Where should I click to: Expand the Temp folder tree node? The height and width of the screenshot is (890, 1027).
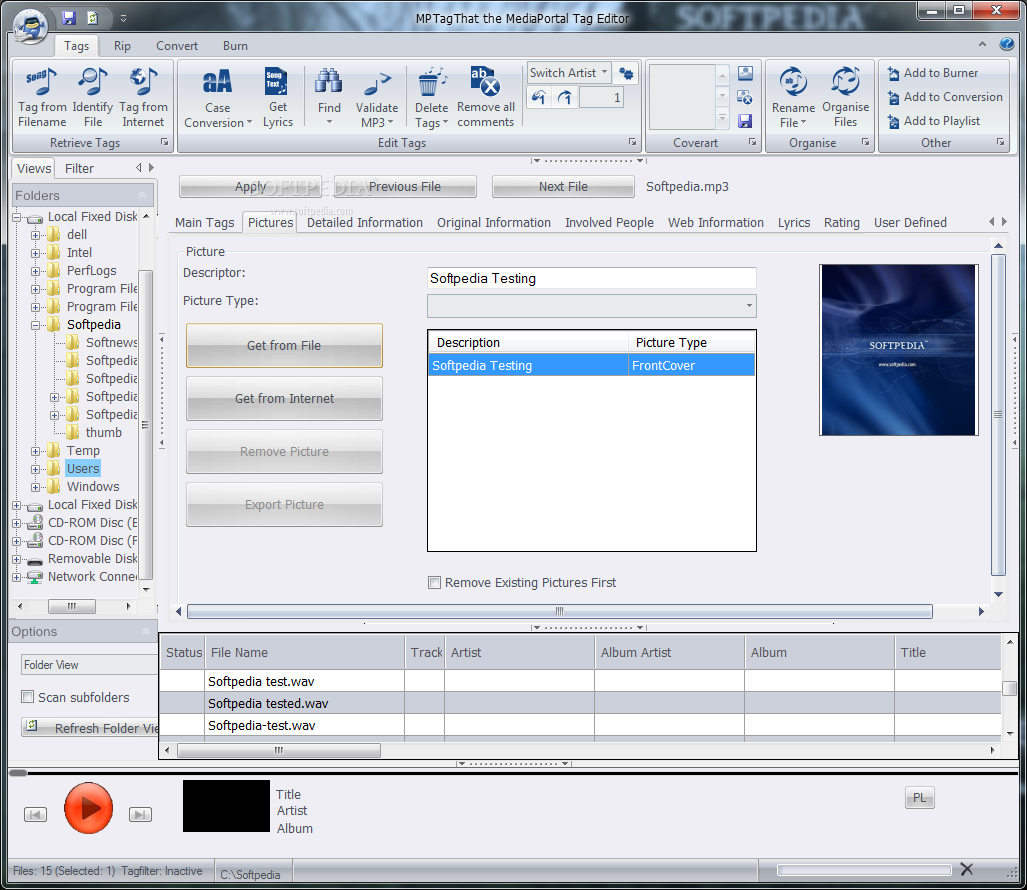pyautogui.click(x=35, y=451)
